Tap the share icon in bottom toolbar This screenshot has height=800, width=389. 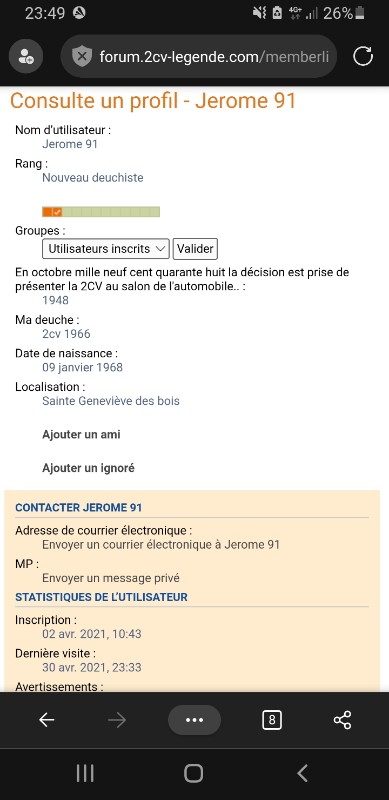pyautogui.click(x=342, y=720)
